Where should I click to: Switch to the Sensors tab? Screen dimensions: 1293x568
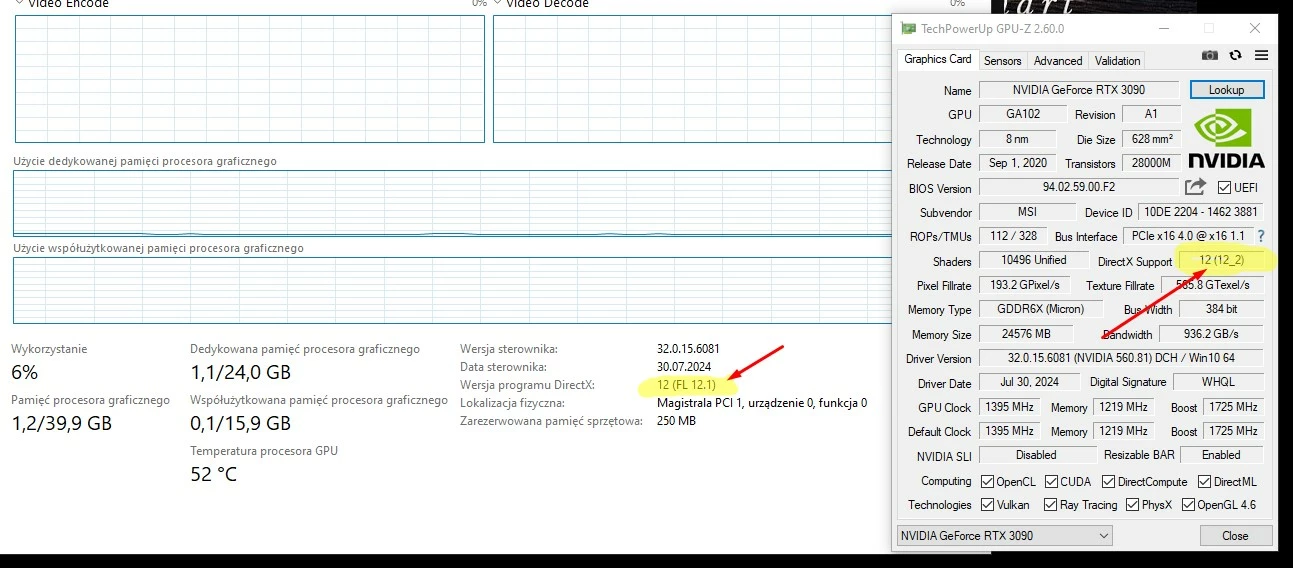[1003, 61]
